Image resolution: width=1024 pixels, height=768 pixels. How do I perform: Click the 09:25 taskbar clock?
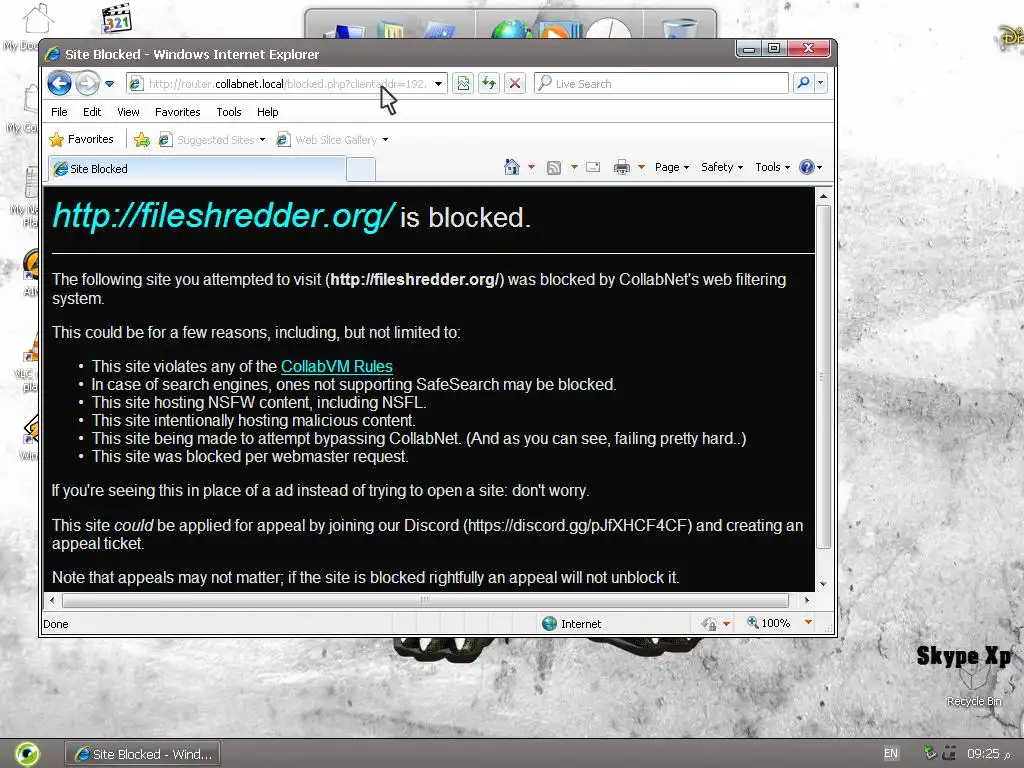pyautogui.click(x=988, y=754)
